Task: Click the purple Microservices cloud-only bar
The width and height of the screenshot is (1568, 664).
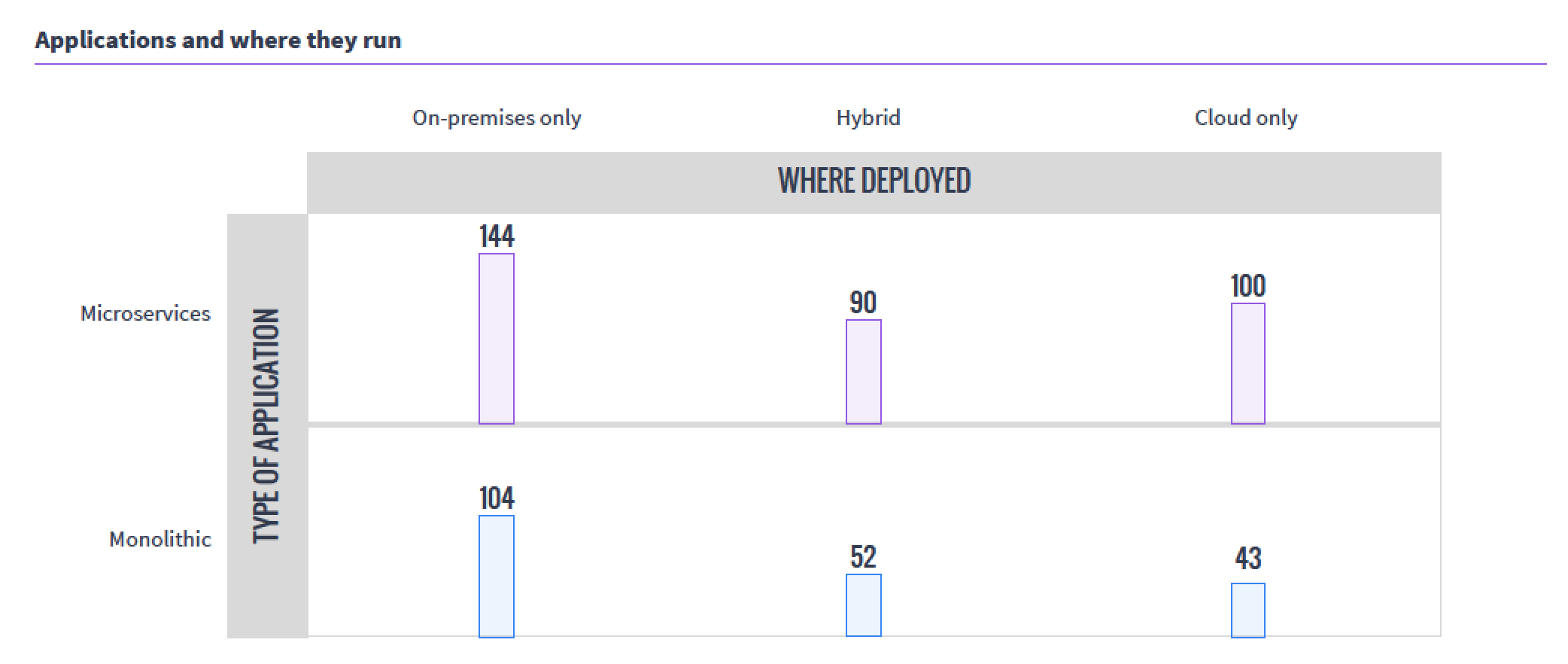Action: [x=1248, y=364]
